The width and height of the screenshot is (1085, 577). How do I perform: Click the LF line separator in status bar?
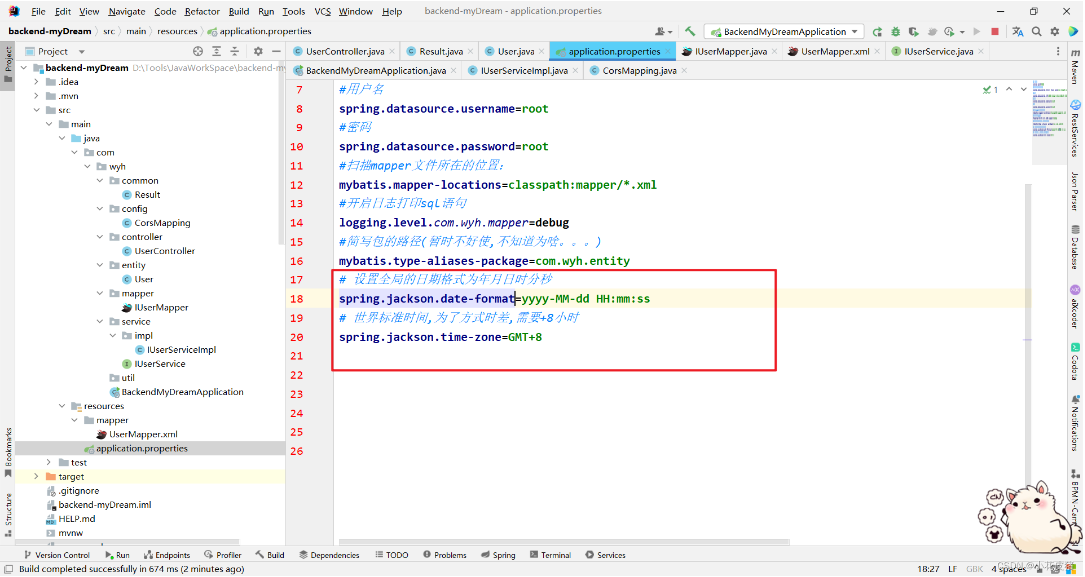click(x=953, y=569)
